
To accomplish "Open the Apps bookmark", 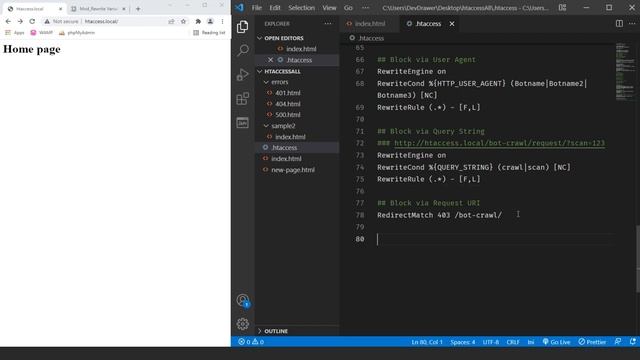I will (x=15, y=33).
